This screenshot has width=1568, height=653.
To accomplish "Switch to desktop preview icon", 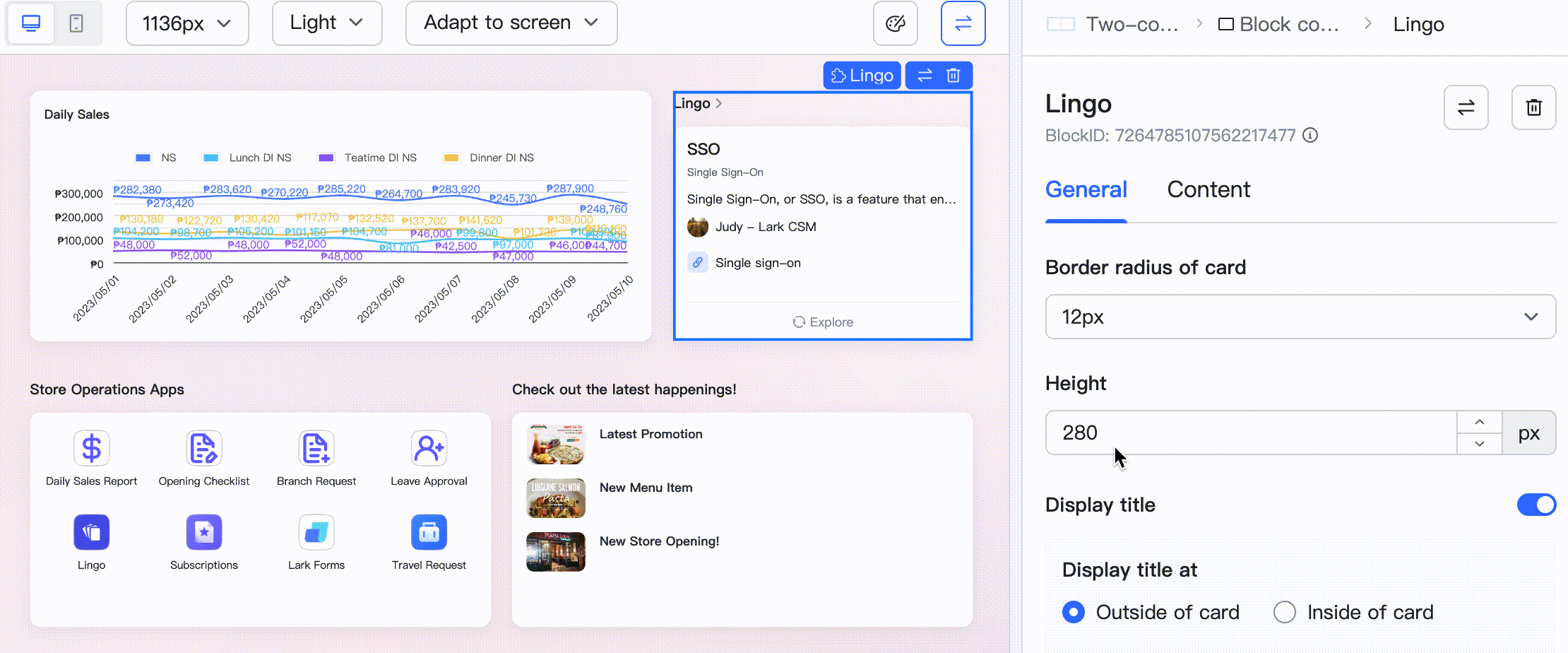I will tap(31, 23).
